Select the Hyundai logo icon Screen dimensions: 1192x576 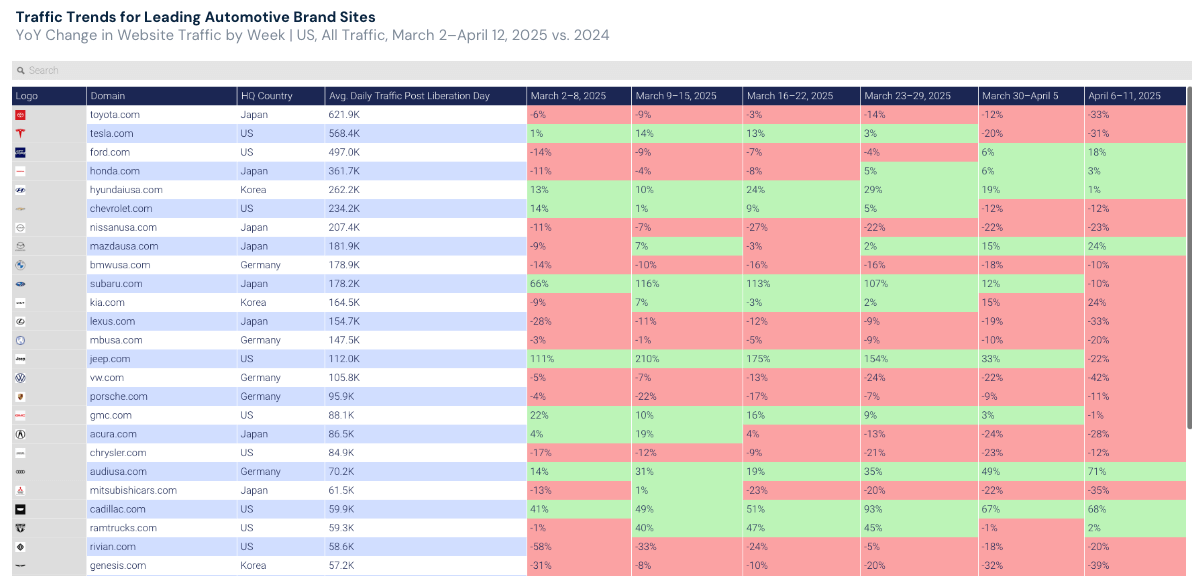22,189
